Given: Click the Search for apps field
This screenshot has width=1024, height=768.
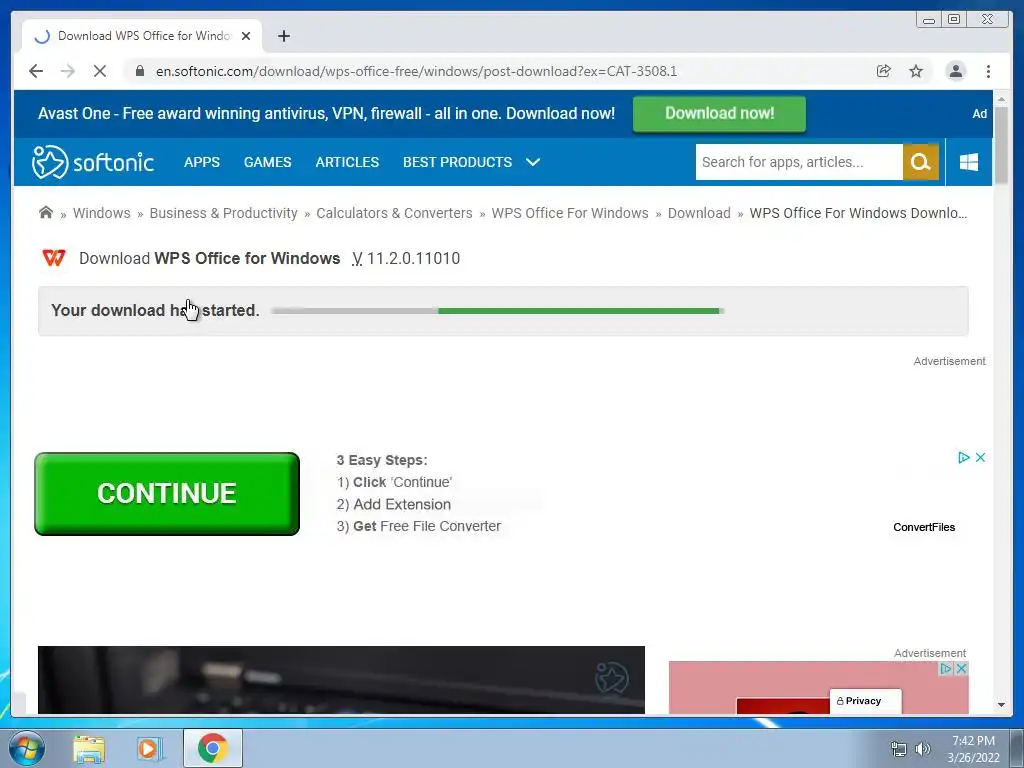Looking at the screenshot, I should (x=799, y=162).
